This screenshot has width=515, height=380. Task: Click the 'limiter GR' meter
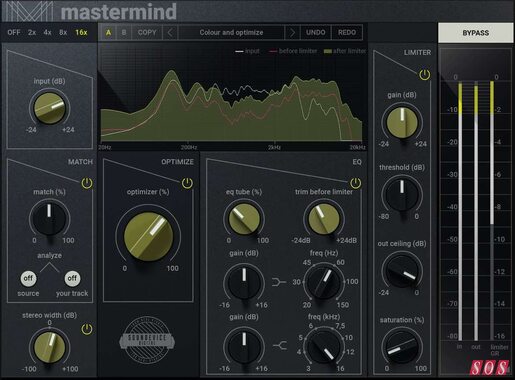pyautogui.click(x=492, y=211)
